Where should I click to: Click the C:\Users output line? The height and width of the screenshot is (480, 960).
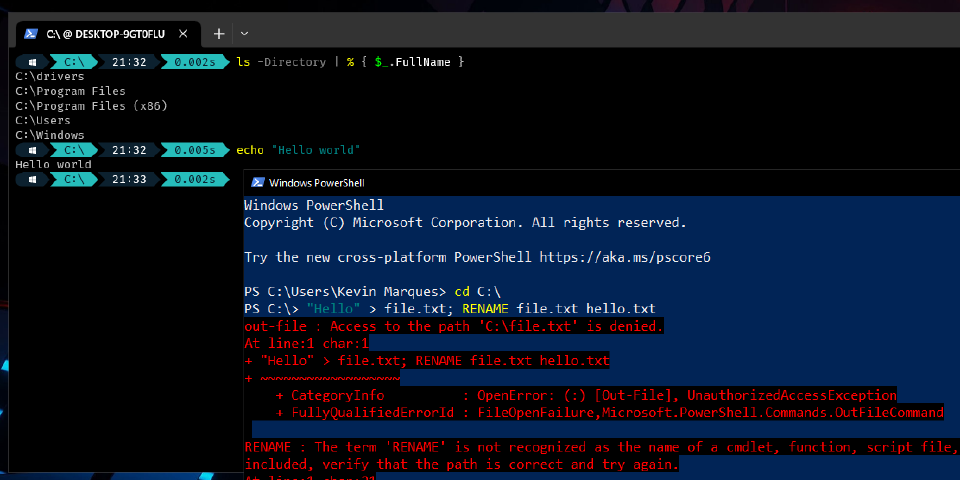pyautogui.click(x=43, y=121)
